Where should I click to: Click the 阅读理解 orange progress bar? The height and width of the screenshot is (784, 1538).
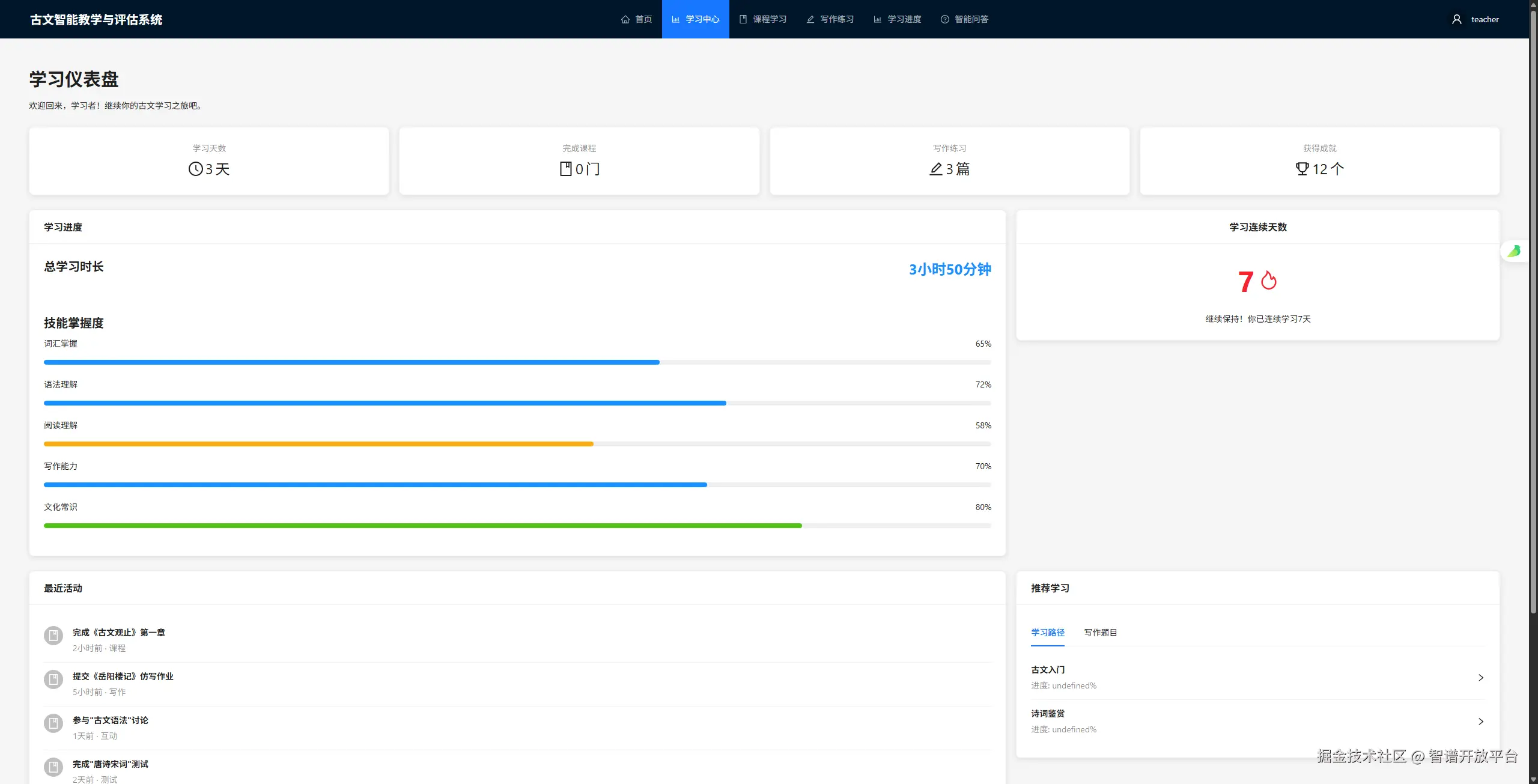pos(318,444)
